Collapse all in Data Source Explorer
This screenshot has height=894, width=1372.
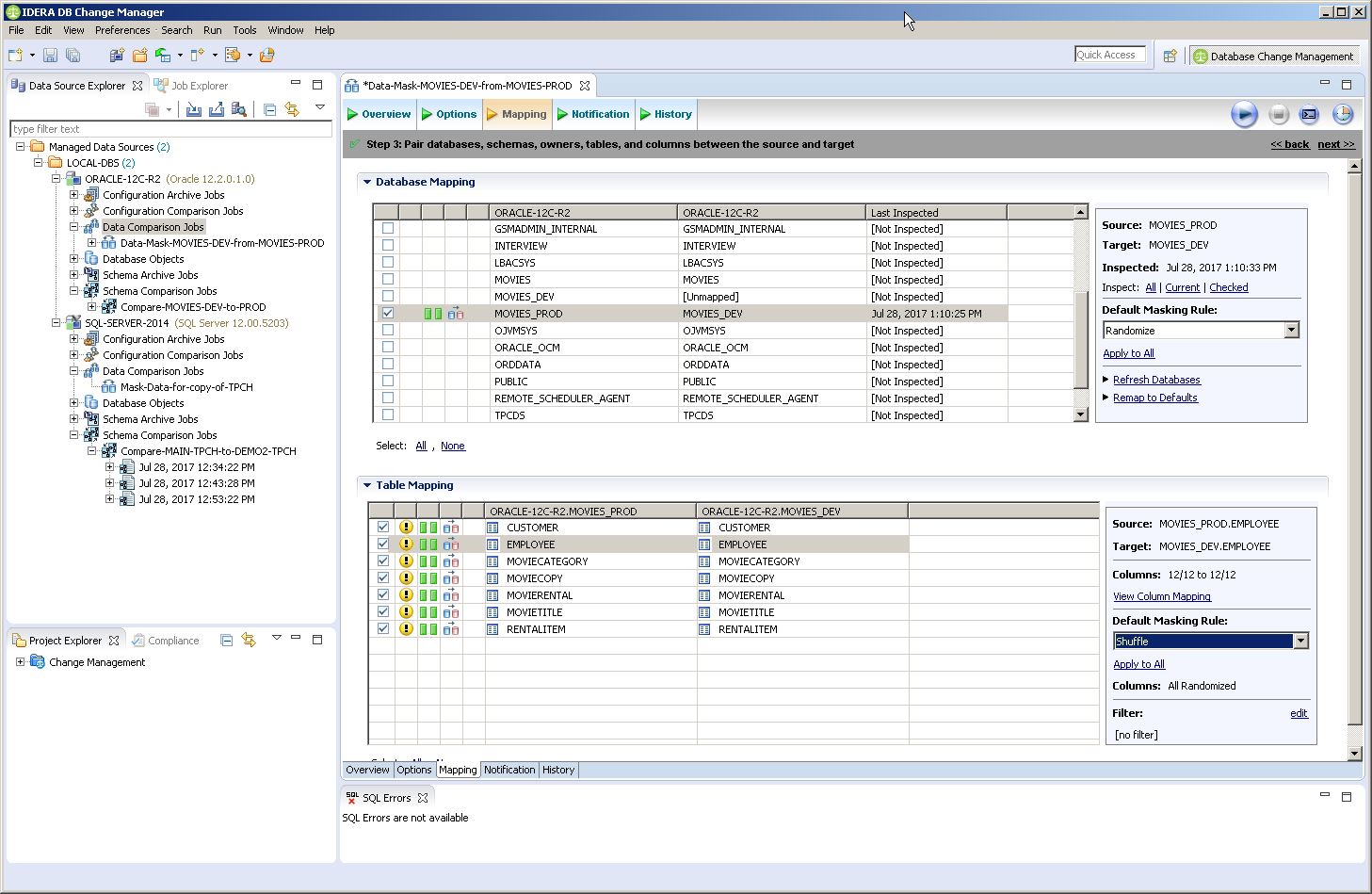pos(269,109)
